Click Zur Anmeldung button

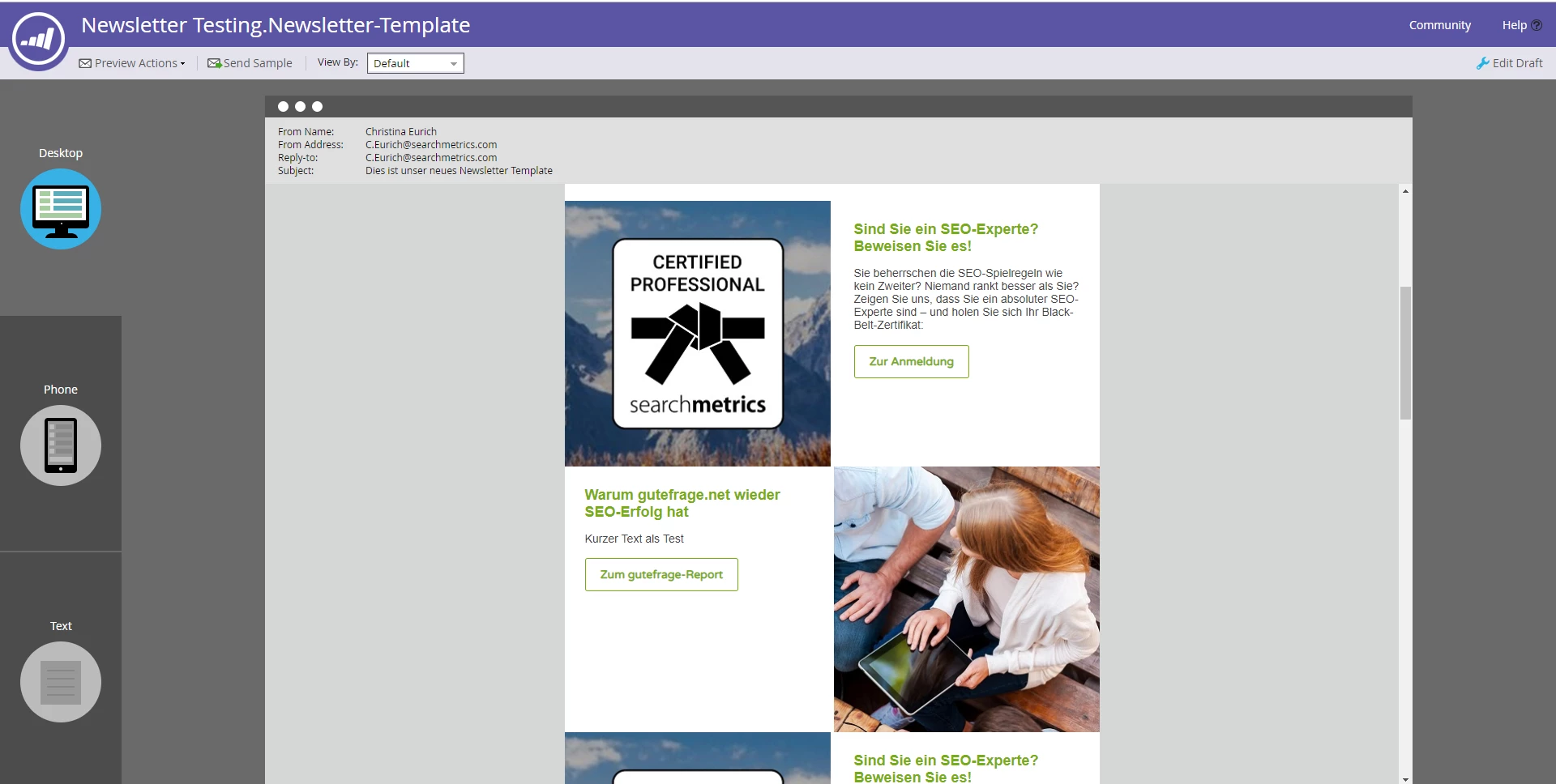(911, 361)
